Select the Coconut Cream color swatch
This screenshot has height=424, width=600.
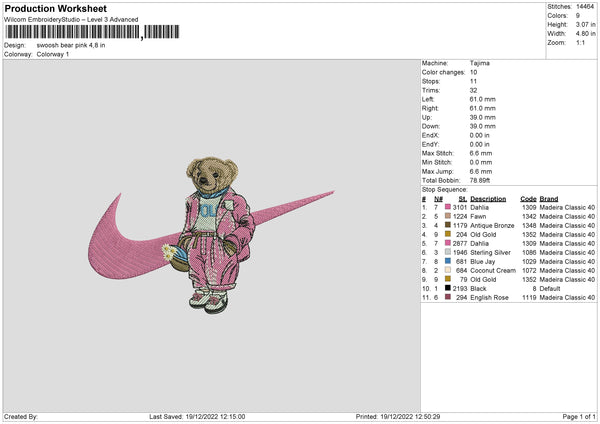[448, 270]
